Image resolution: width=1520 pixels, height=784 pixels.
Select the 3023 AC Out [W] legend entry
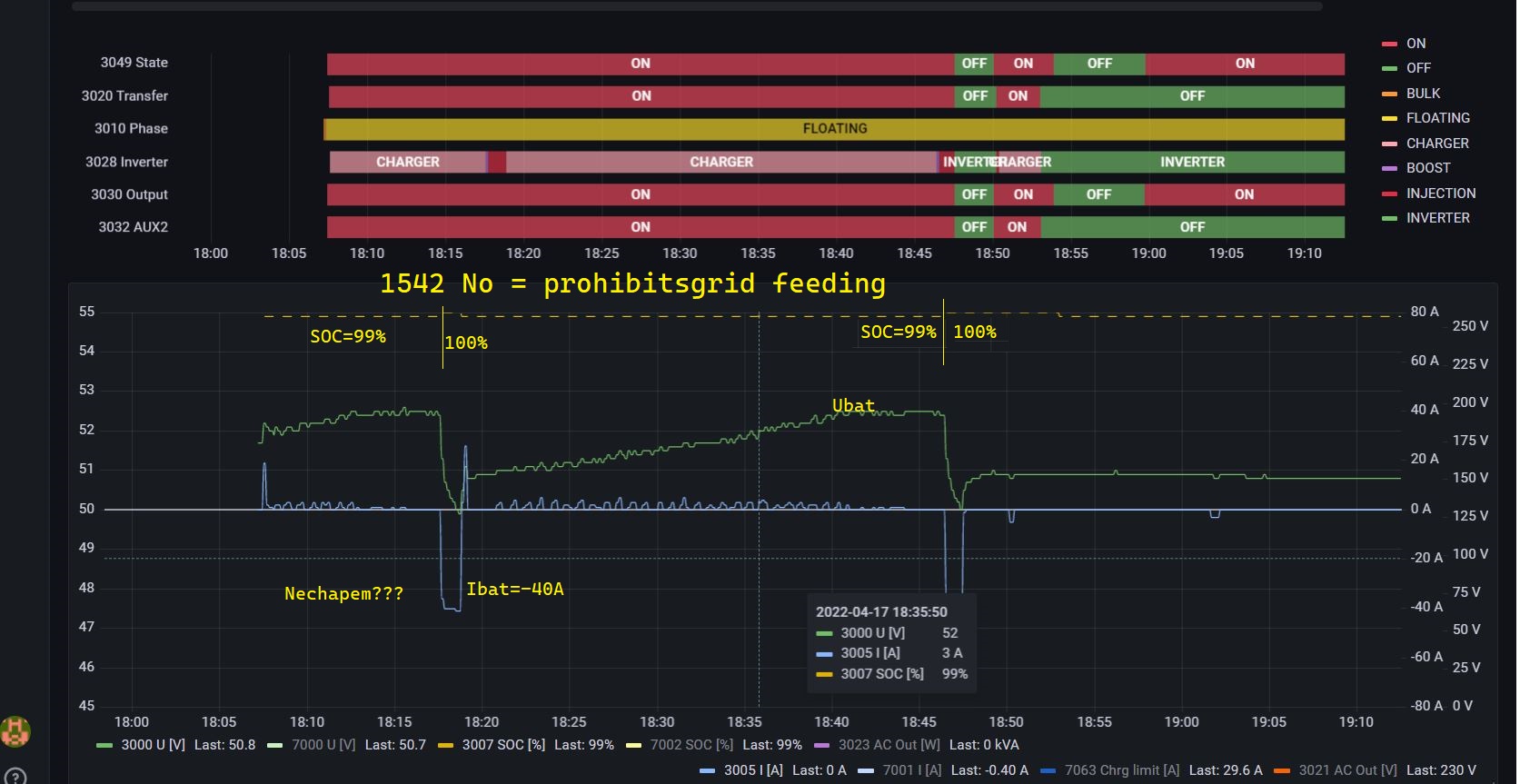click(x=889, y=745)
